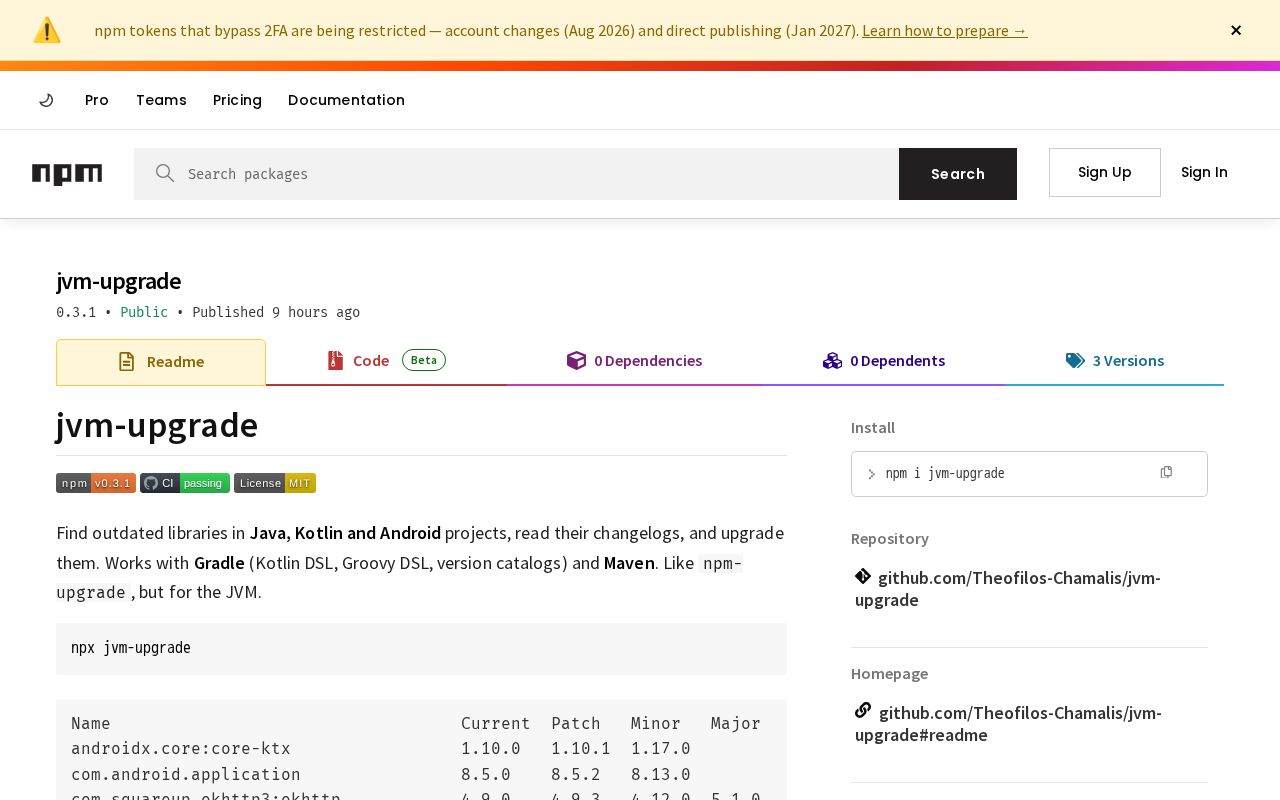
Task: Click the red Code file icon
Action: tap(335, 360)
